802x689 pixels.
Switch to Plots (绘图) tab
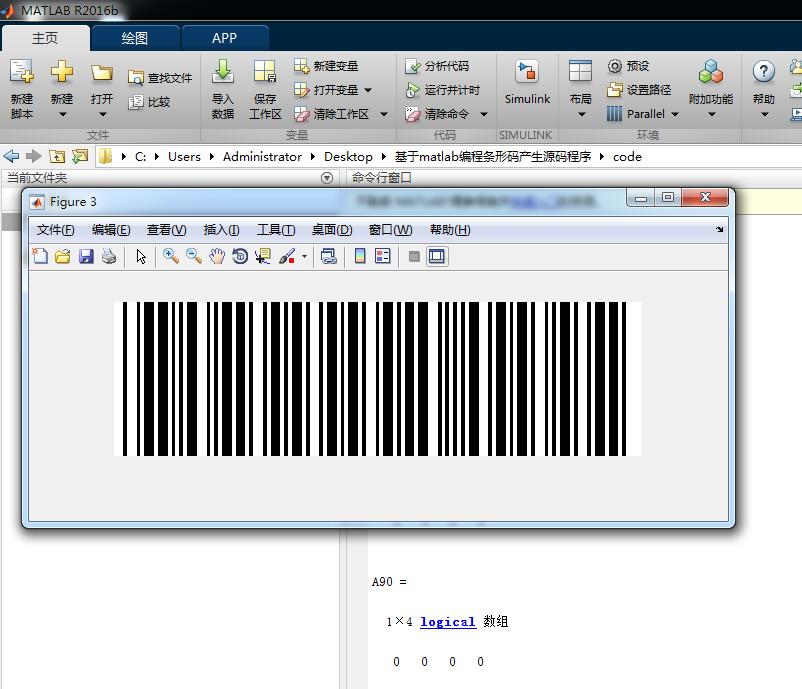135,38
